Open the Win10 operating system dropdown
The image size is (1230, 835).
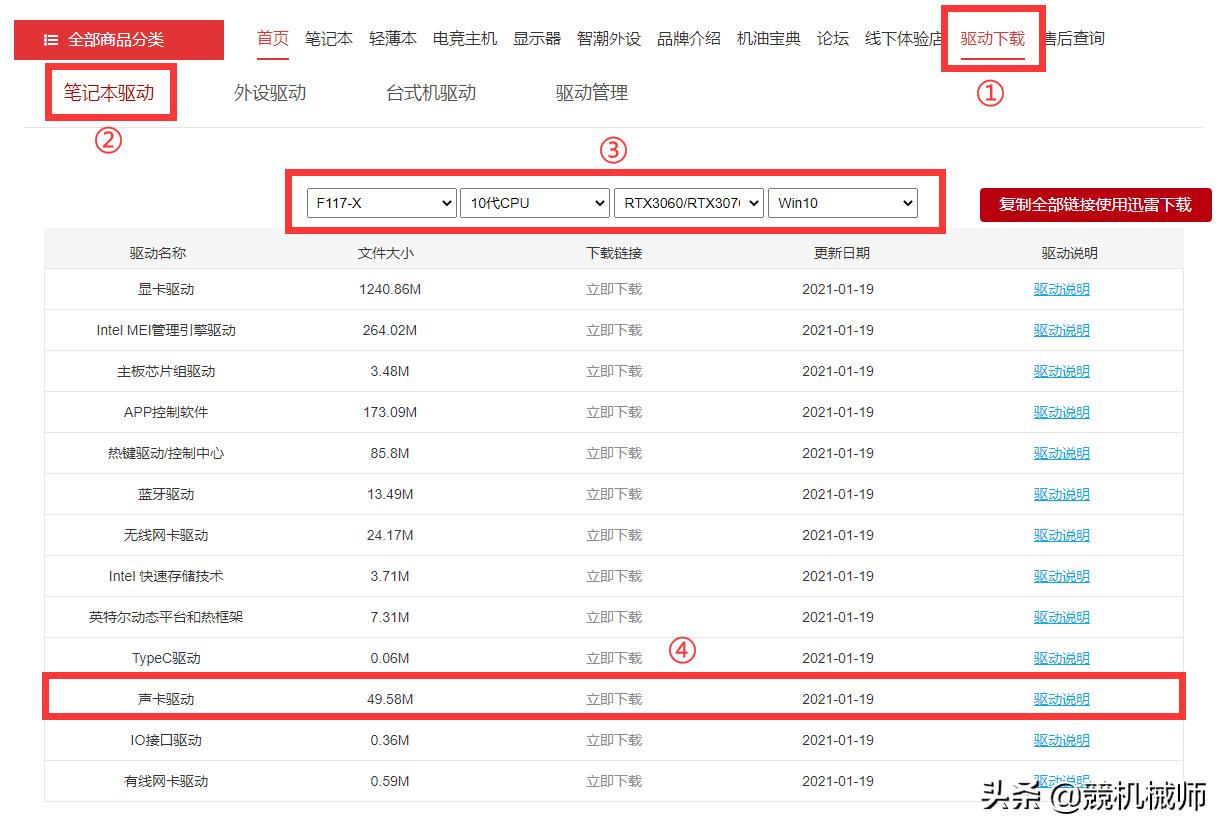coord(842,202)
